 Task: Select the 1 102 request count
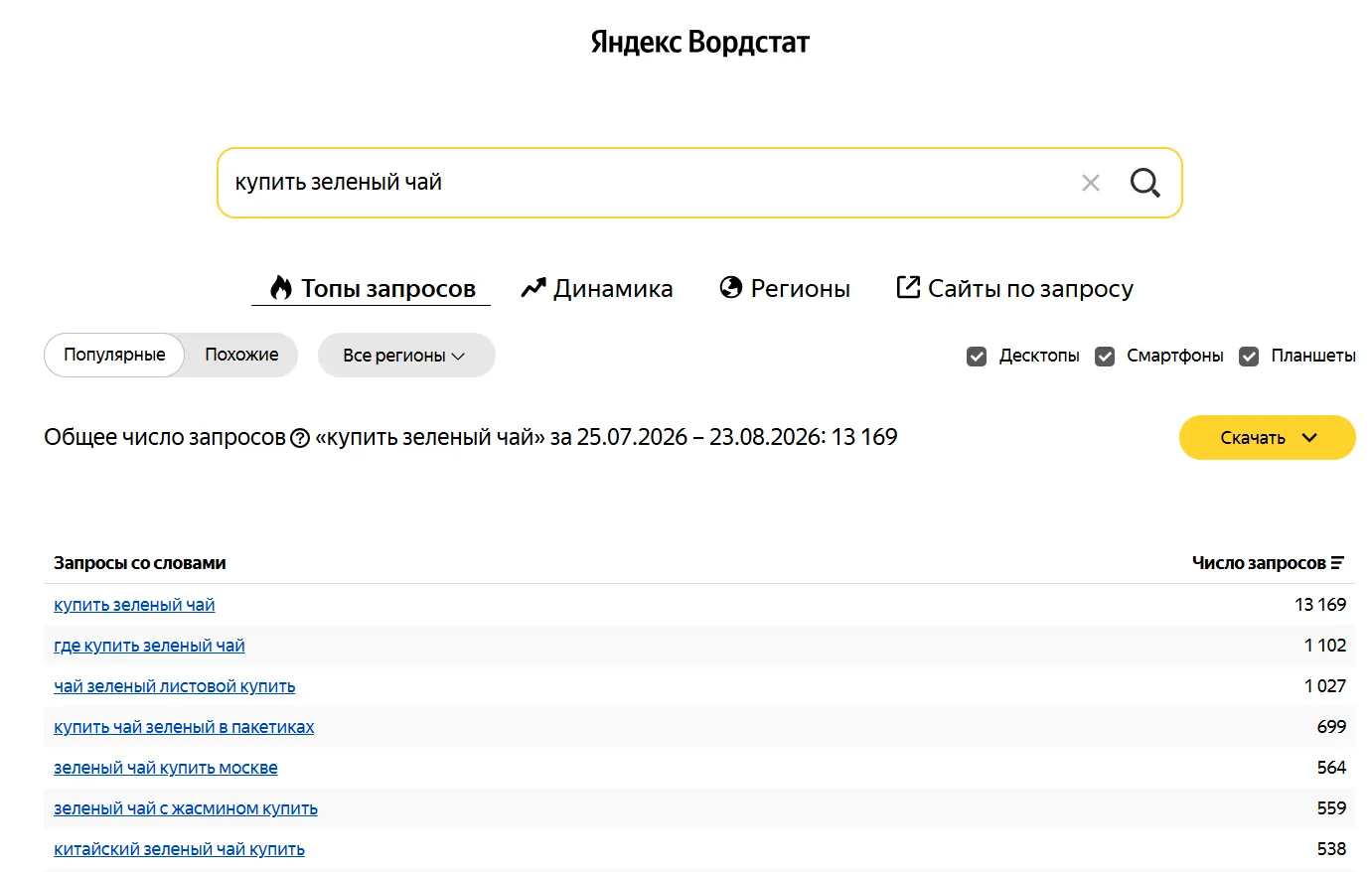[x=1325, y=646]
